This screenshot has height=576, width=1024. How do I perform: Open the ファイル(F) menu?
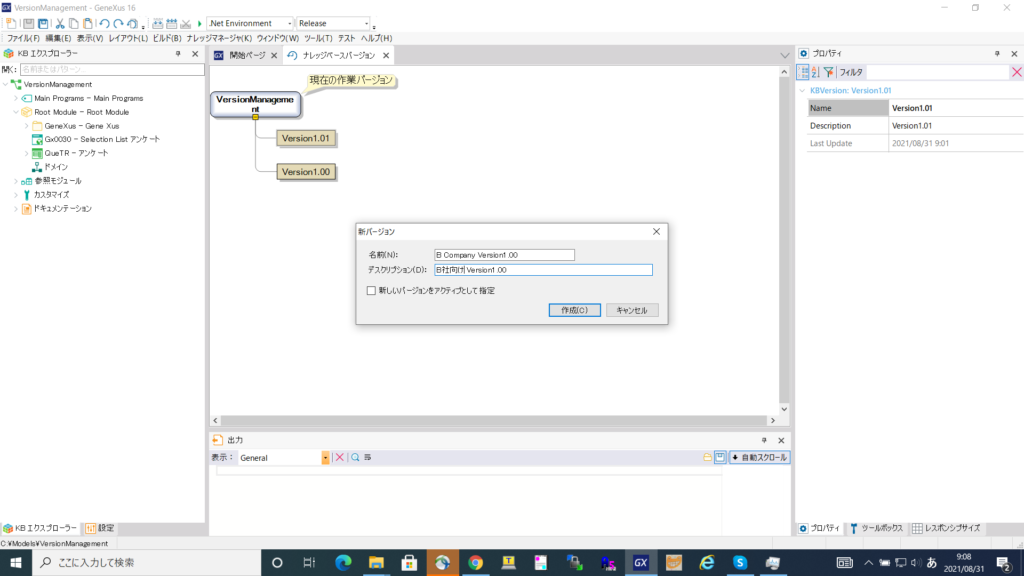click(x=23, y=39)
